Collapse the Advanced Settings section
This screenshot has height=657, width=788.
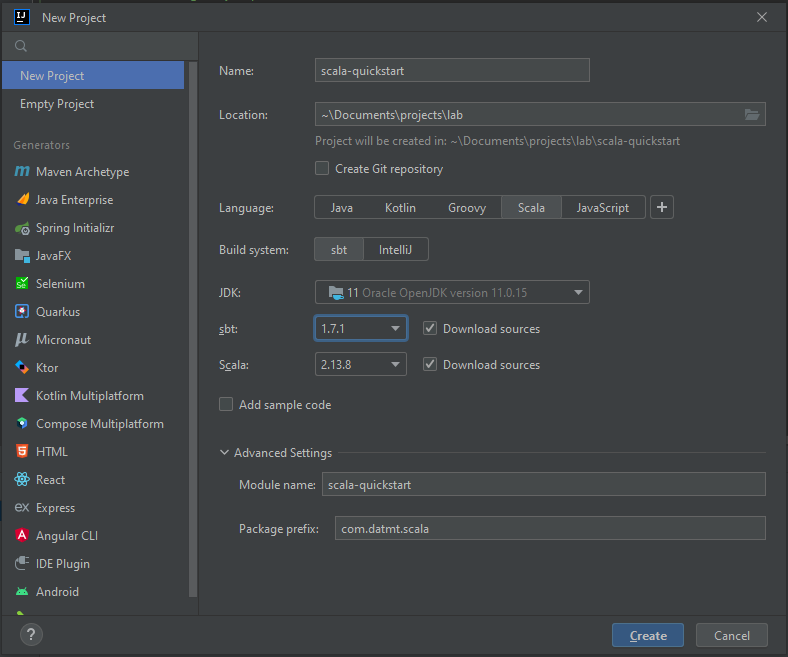(x=224, y=452)
